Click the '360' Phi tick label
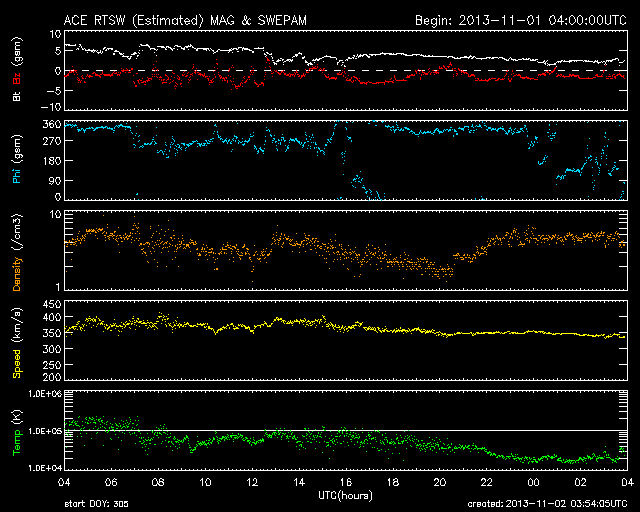The height and width of the screenshot is (512, 640). [x=52, y=124]
